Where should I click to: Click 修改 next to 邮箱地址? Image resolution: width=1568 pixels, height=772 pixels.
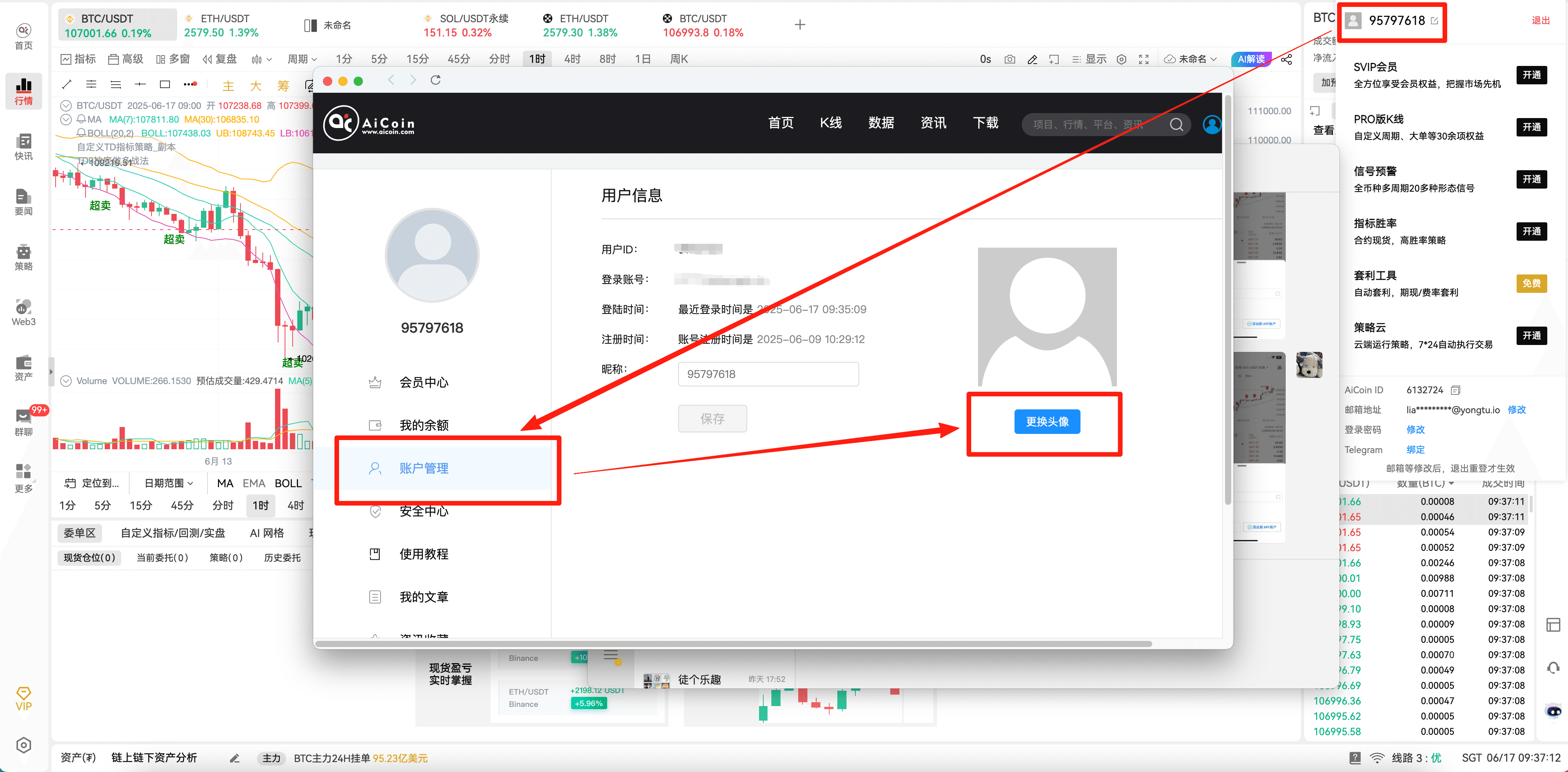1516,409
